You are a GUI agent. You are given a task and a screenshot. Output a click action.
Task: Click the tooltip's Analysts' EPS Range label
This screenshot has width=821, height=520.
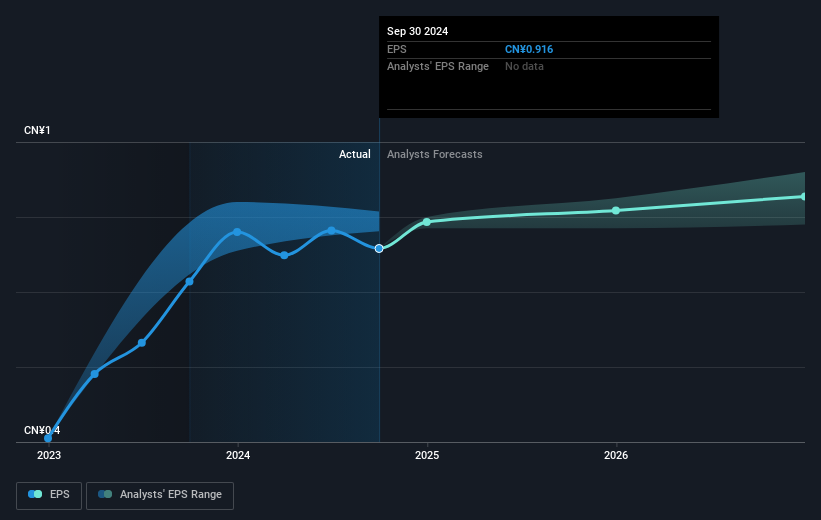click(438, 67)
